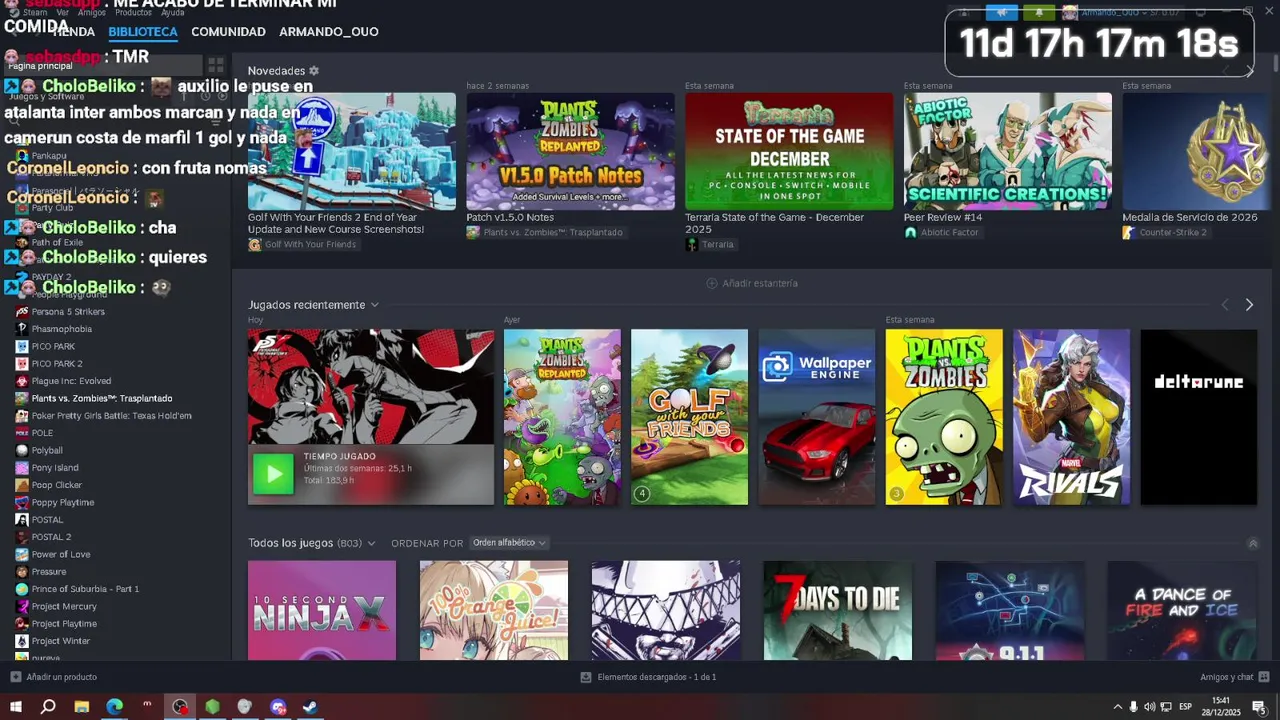Click the Persona 5 Strikers icon in the library list

coord(22,312)
